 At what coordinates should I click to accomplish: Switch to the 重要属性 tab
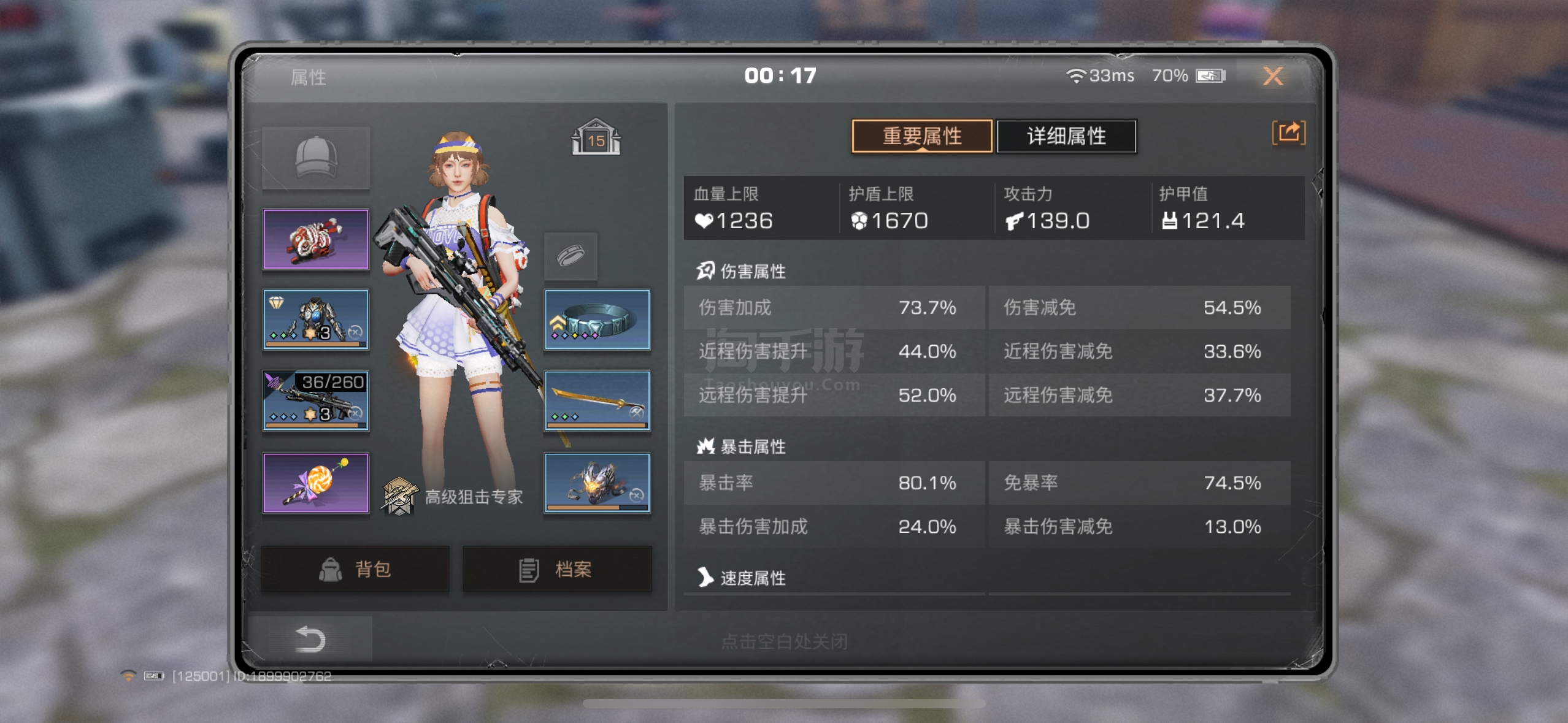click(x=922, y=136)
